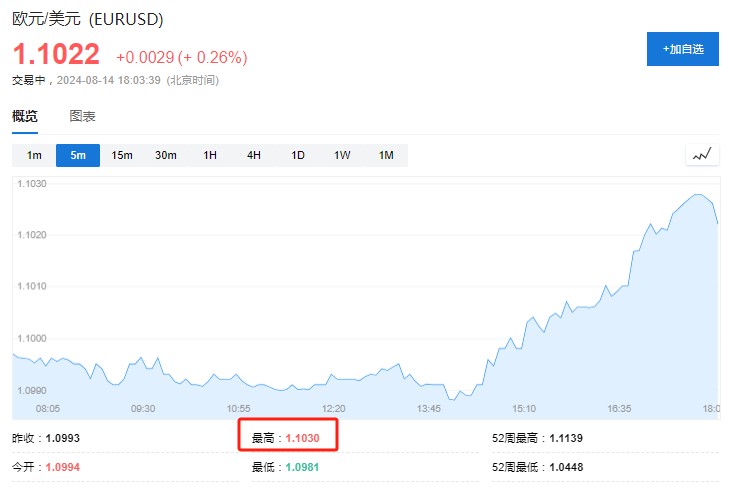This screenshot has width=738, height=497.
Task: Select the 5m timeframe button
Action: (x=78, y=155)
